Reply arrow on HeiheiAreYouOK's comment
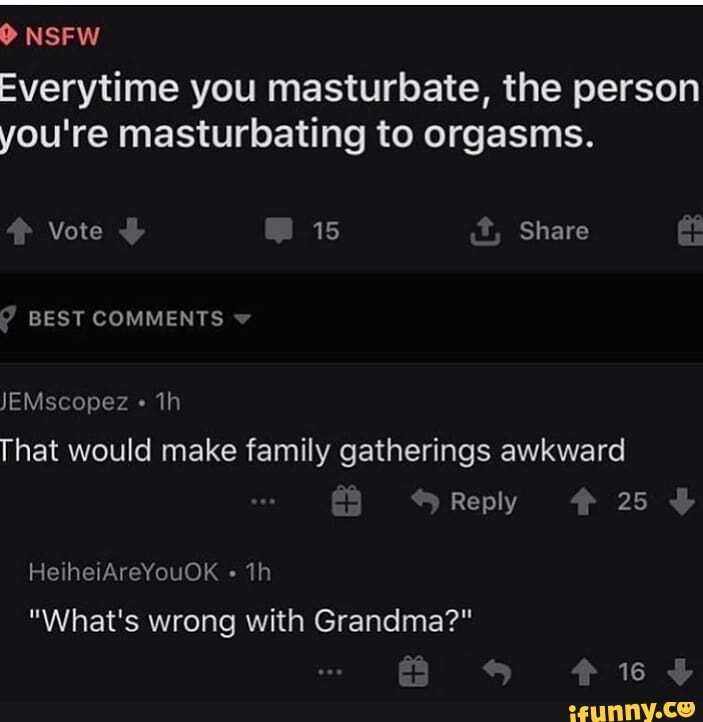Image resolution: width=703 pixels, height=722 pixels. point(497,672)
